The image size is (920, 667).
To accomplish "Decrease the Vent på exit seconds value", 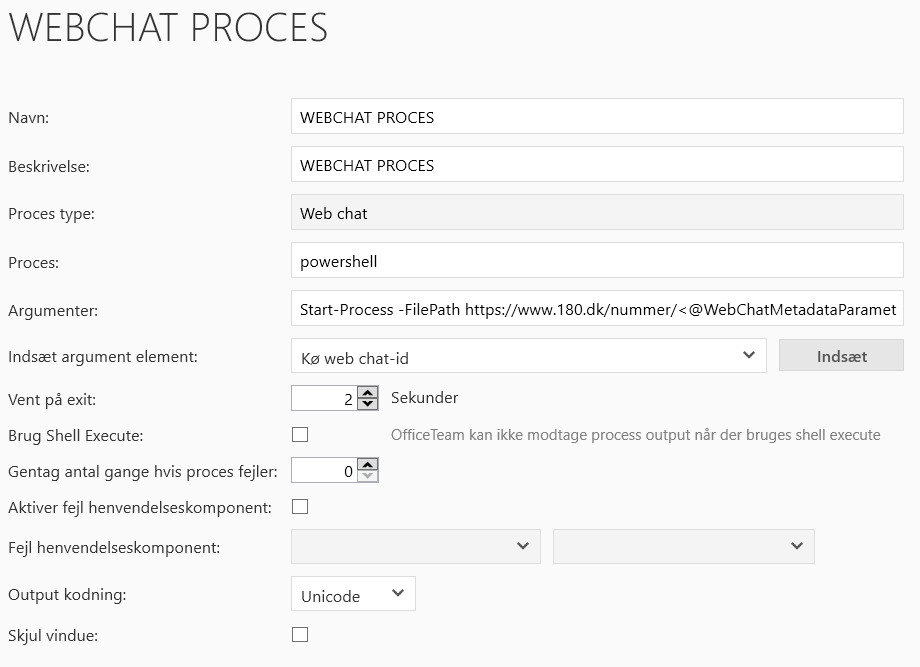I will [x=367, y=404].
